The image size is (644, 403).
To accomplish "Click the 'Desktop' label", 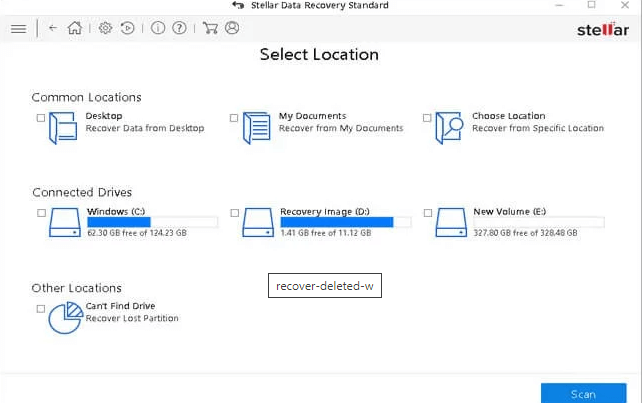I will coord(104,116).
